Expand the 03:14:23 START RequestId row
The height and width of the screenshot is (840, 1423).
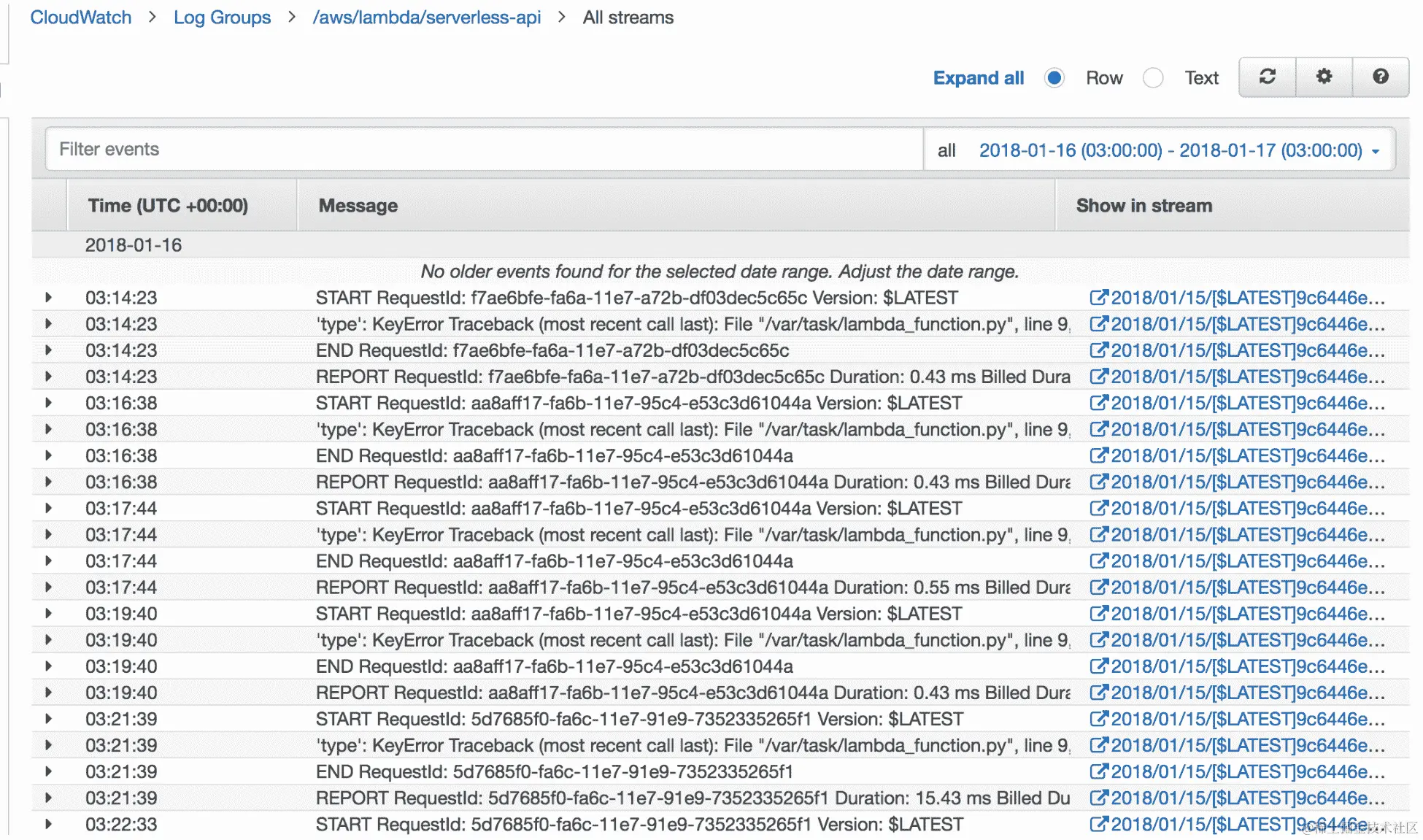click(48, 298)
